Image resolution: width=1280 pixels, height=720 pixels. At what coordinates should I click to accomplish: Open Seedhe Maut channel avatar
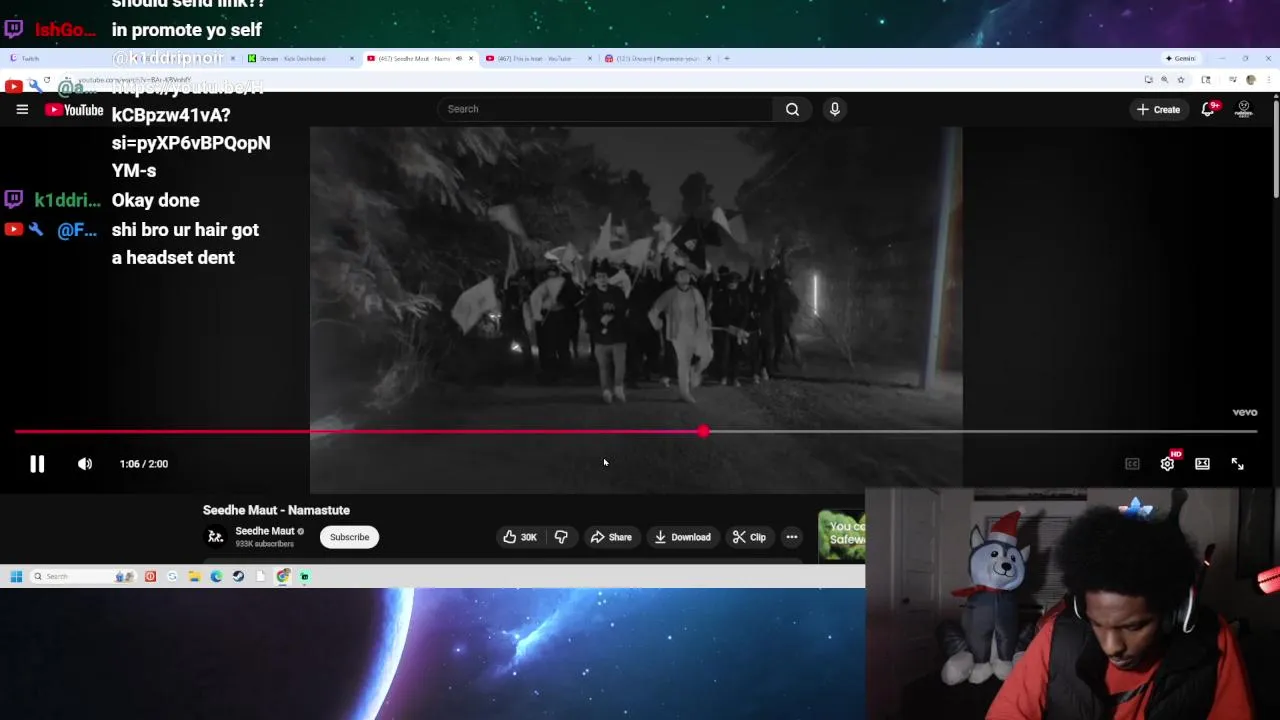[215, 537]
